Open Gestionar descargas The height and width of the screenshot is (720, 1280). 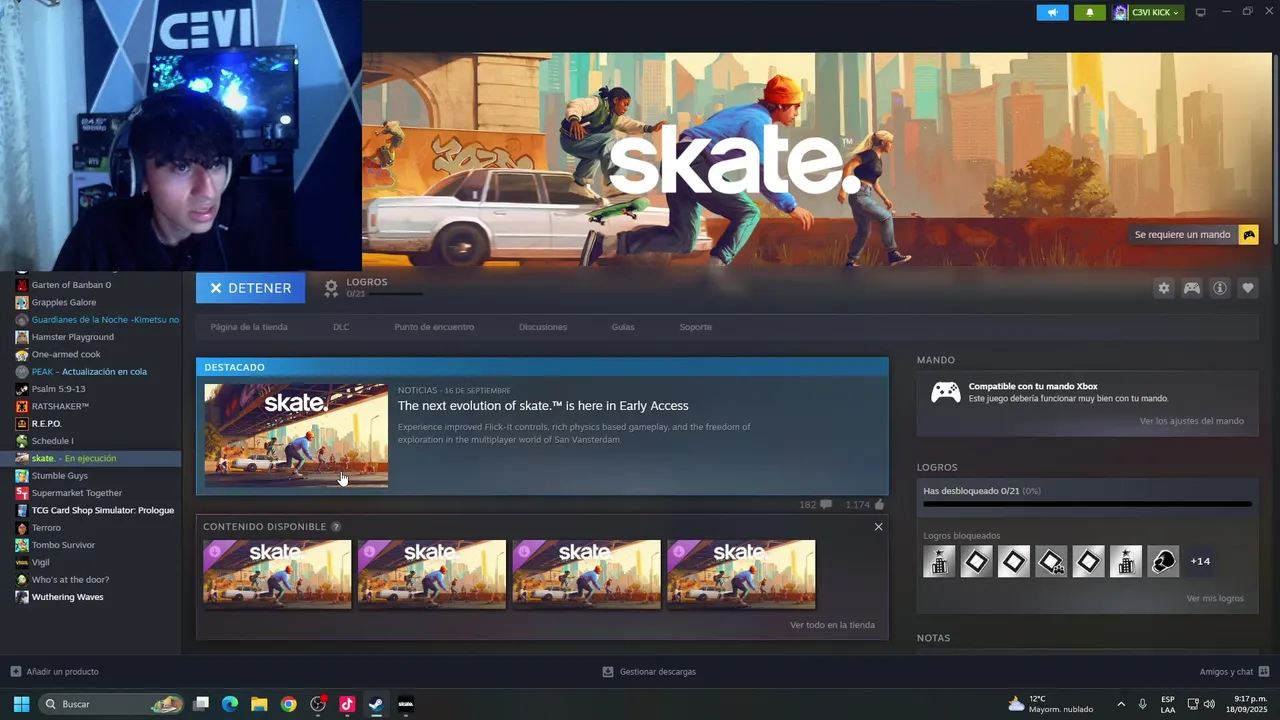point(649,672)
